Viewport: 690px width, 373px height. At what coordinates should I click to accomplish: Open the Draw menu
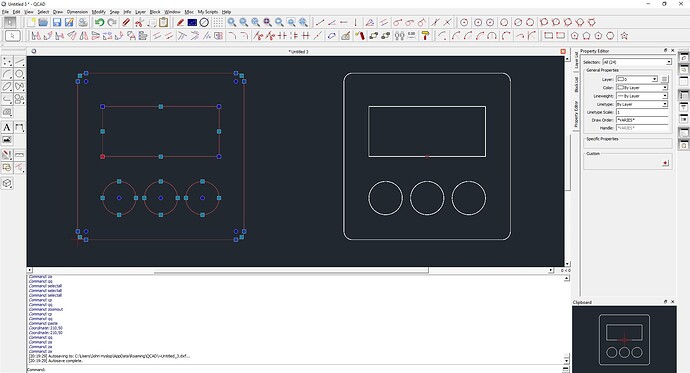click(x=58, y=12)
